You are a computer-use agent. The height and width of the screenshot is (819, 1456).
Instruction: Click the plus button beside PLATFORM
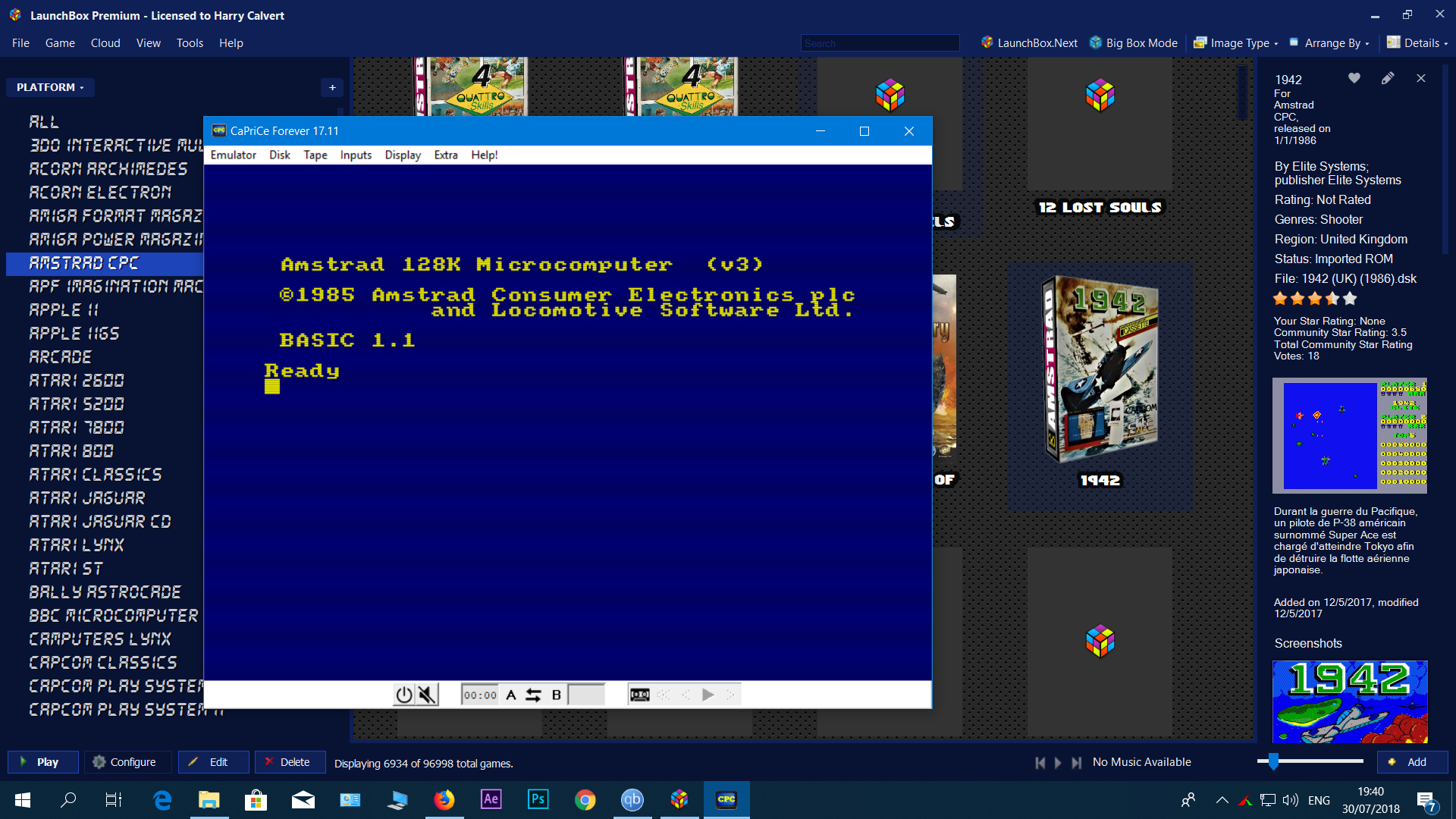(332, 87)
